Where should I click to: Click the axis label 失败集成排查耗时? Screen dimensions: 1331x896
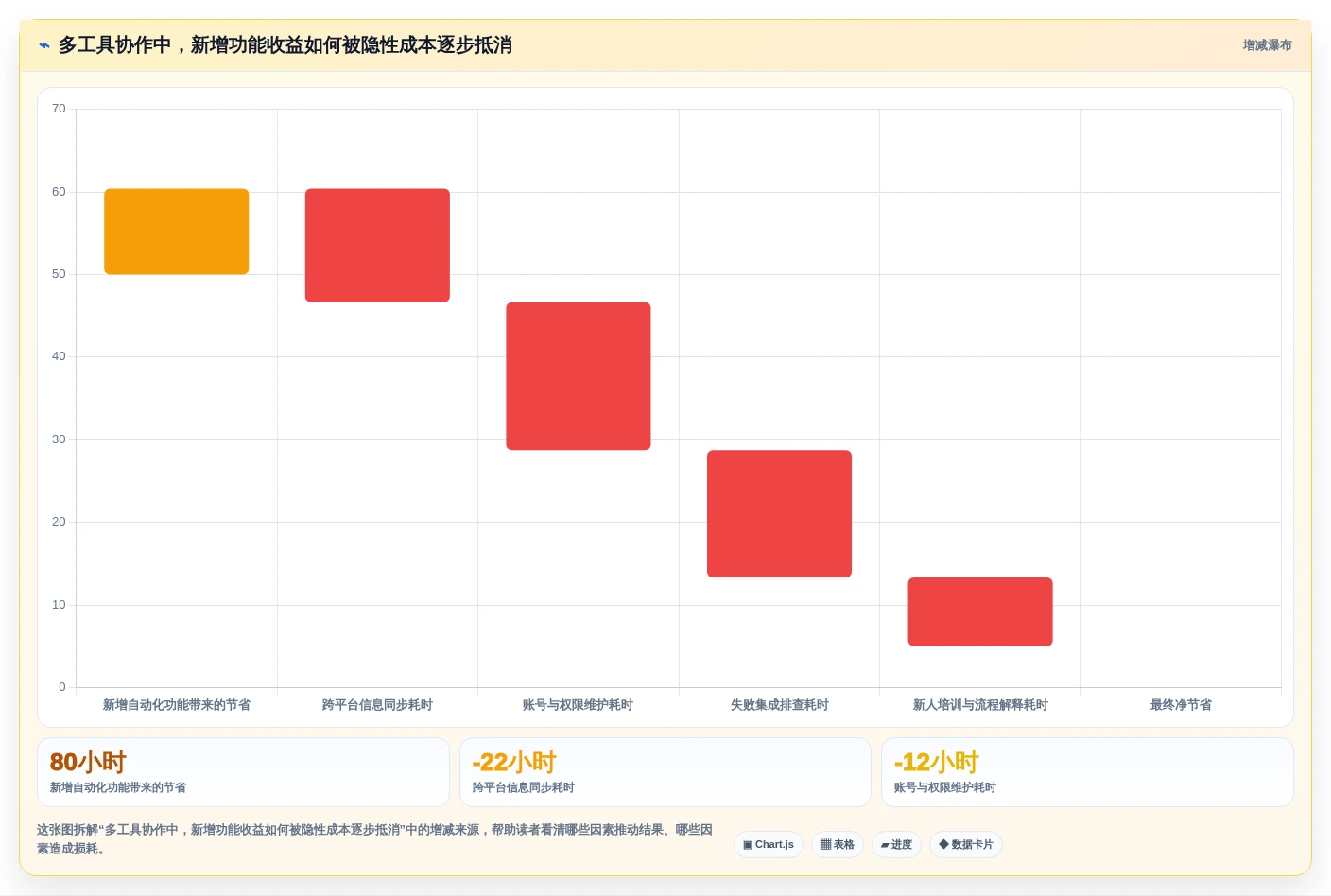[x=779, y=705]
